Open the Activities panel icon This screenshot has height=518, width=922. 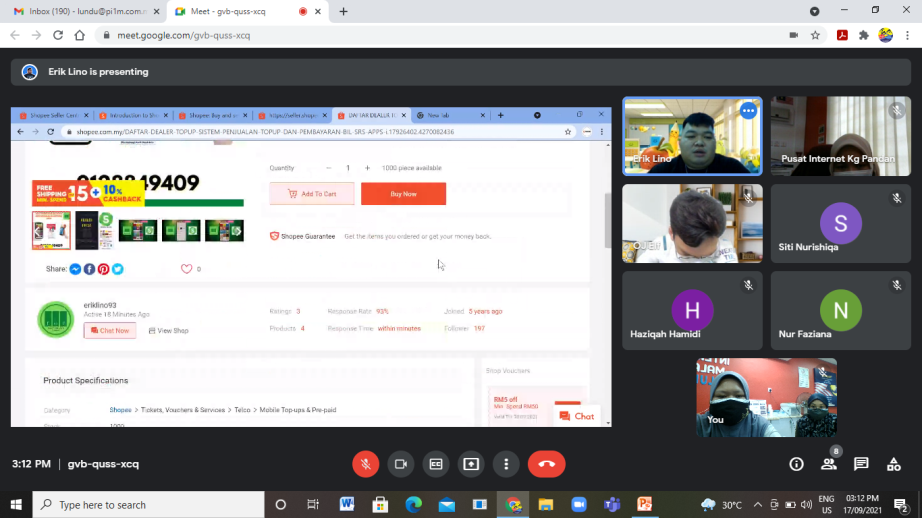(x=893, y=464)
